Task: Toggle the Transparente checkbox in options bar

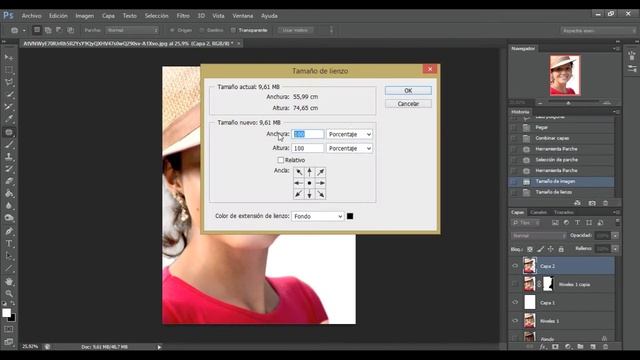Action: coord(233,30)
